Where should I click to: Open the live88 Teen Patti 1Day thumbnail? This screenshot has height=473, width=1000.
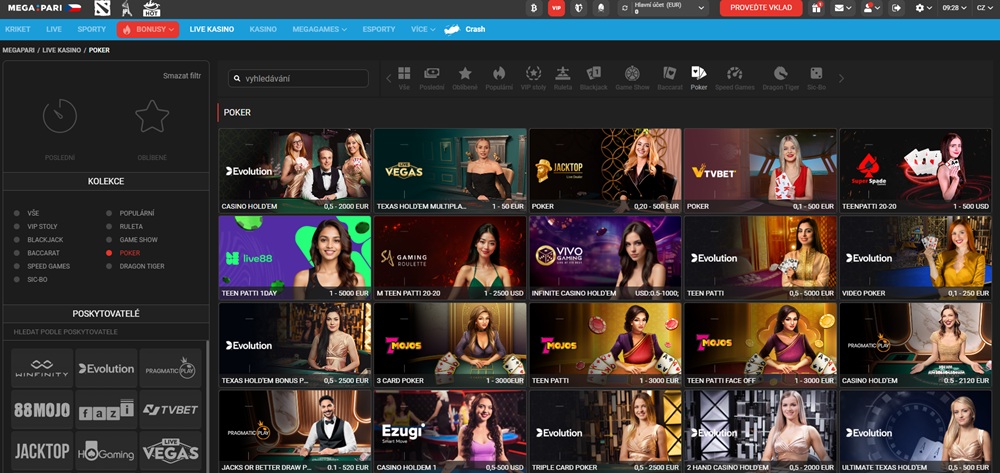tap(295, 258)
